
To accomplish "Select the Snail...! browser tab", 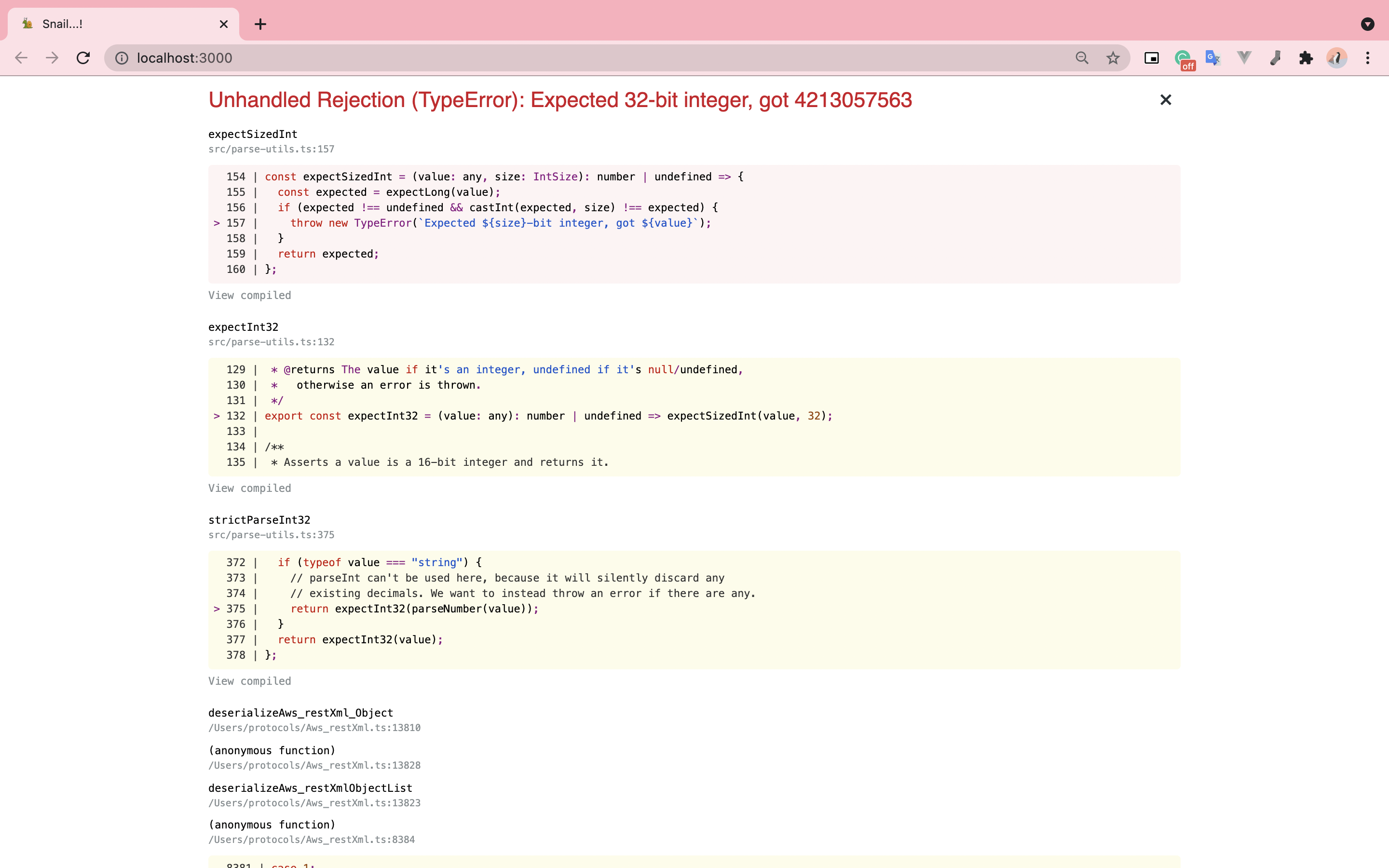I will [115, 24].
